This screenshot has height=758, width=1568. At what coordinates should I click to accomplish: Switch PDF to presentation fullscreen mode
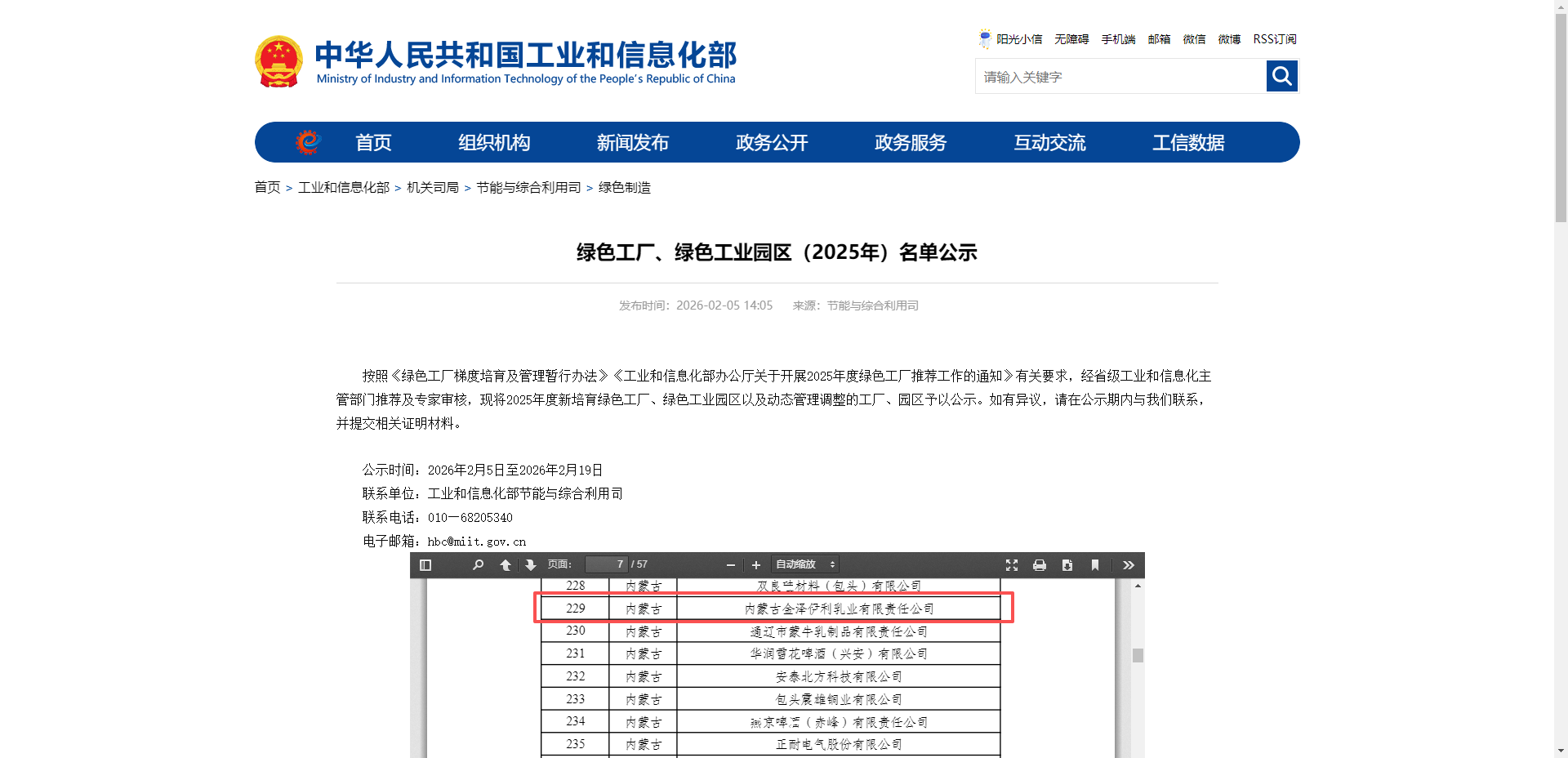[x=1012, y=565]
